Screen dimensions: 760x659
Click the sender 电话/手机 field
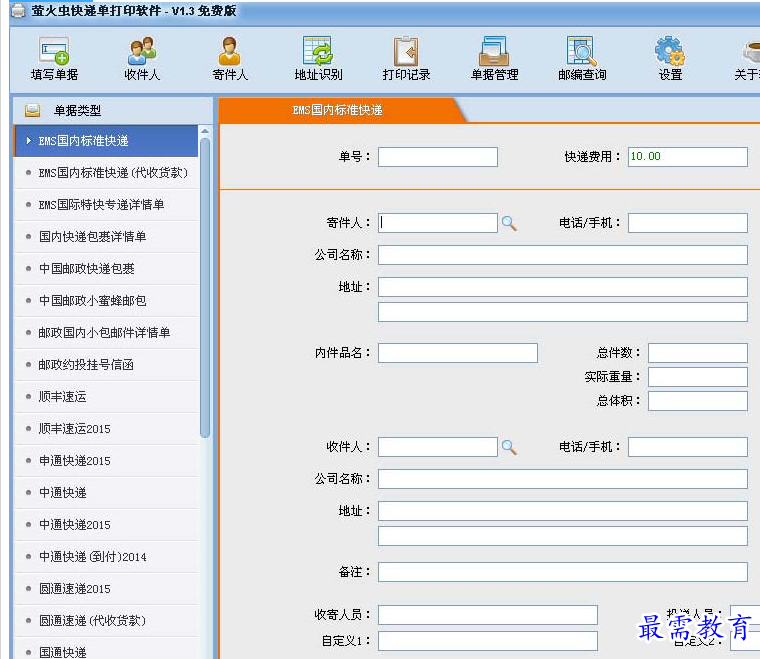(x=687, y=223)
